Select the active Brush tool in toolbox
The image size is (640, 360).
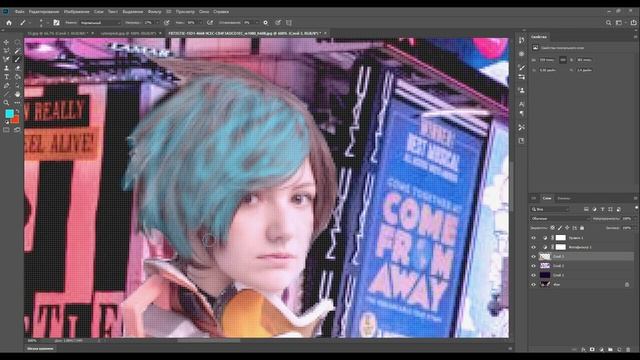[x=17, y=60]
